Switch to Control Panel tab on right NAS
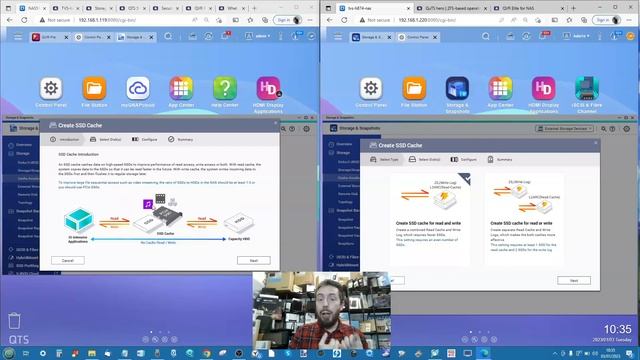640x360 pixels. 418,37
